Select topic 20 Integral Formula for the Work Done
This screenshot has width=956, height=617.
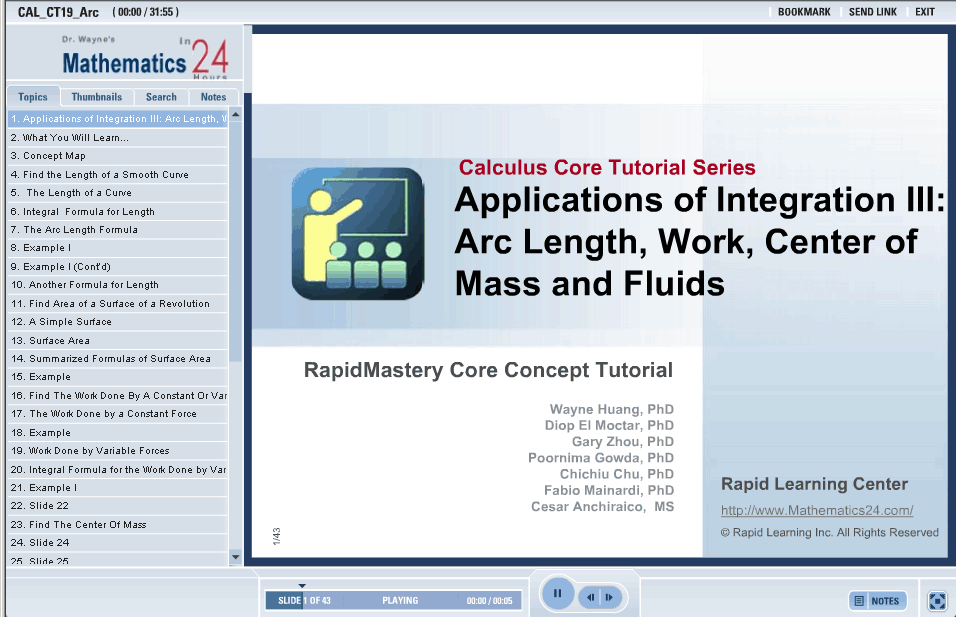pyautogui.click(x=118, y=469)
